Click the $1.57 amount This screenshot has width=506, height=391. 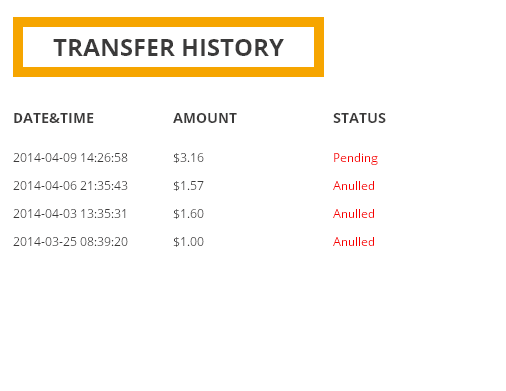(188, 186)
